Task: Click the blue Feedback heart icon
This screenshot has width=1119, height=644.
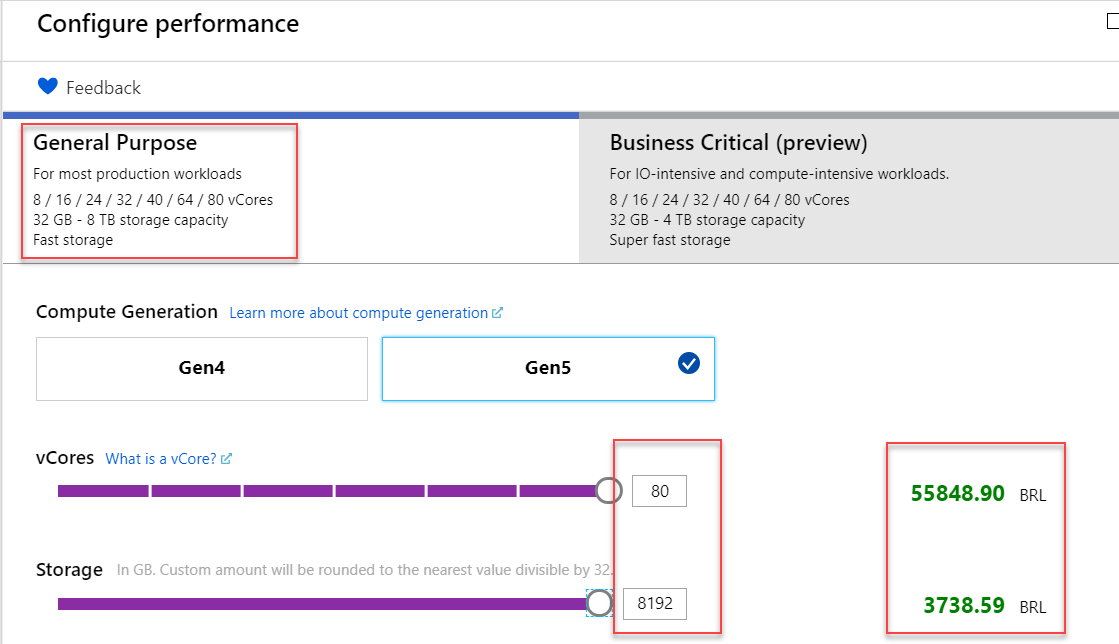Action: pyautogui.click(x=47, y=87)
